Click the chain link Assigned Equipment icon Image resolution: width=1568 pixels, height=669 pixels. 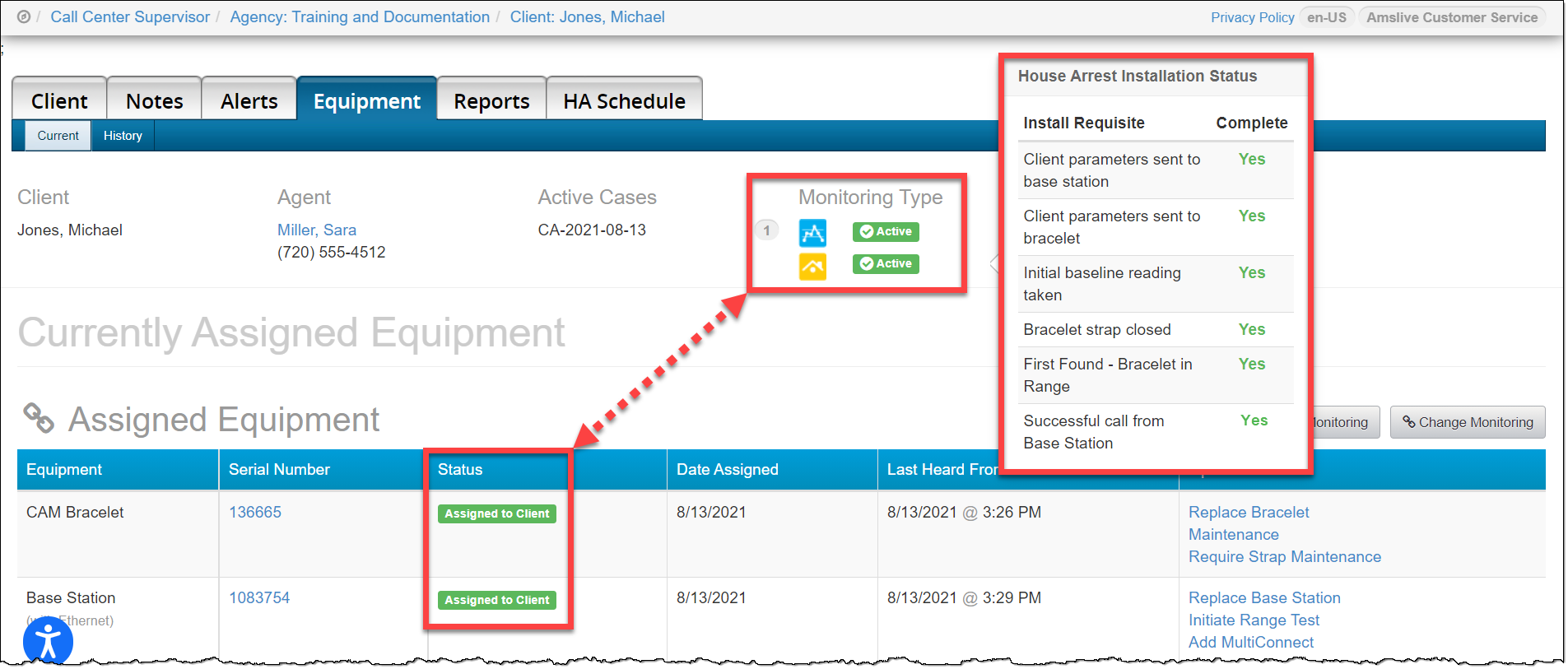(x=39, y=418)
